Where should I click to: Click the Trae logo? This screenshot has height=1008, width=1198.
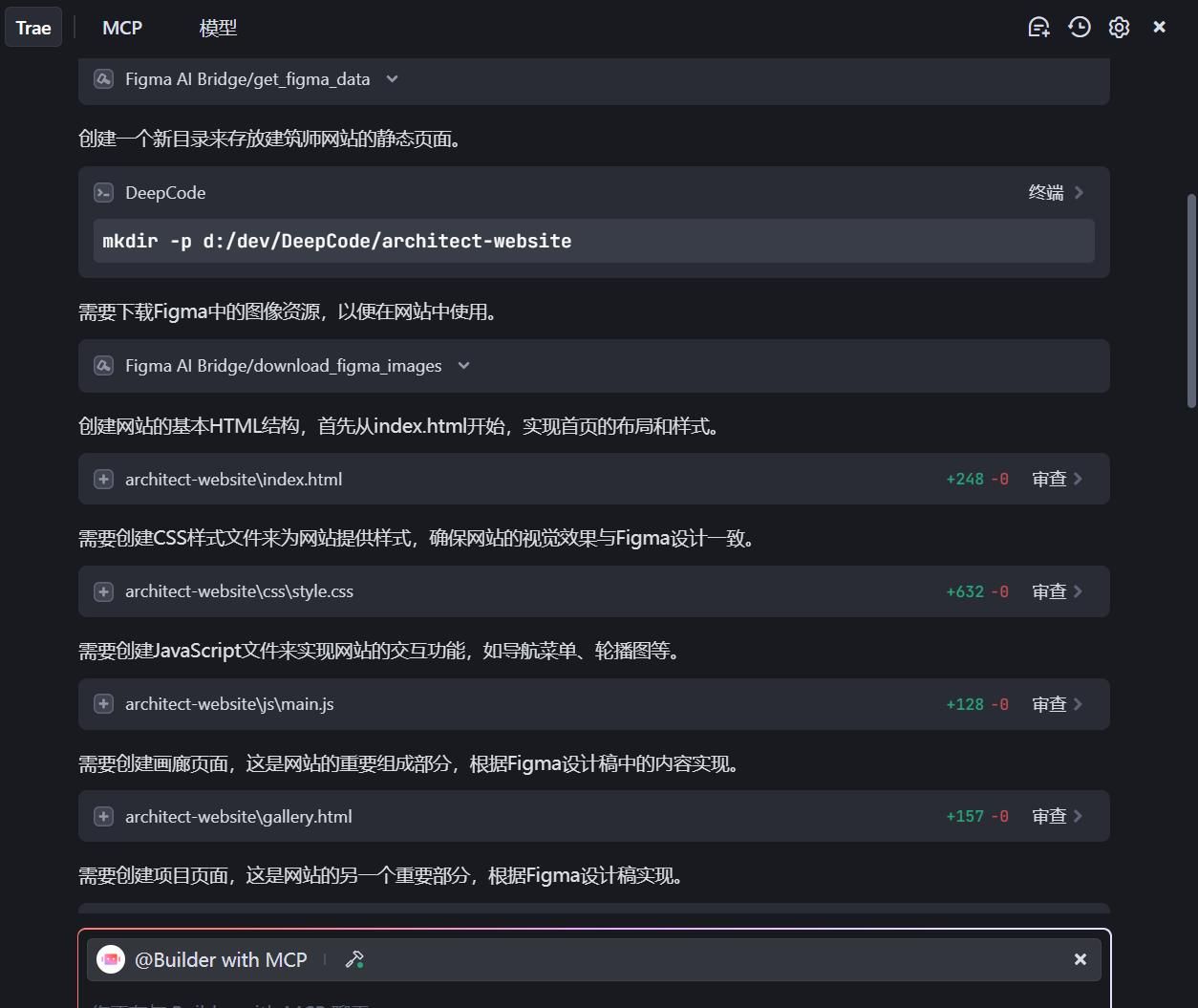click(x=32, y=27)
